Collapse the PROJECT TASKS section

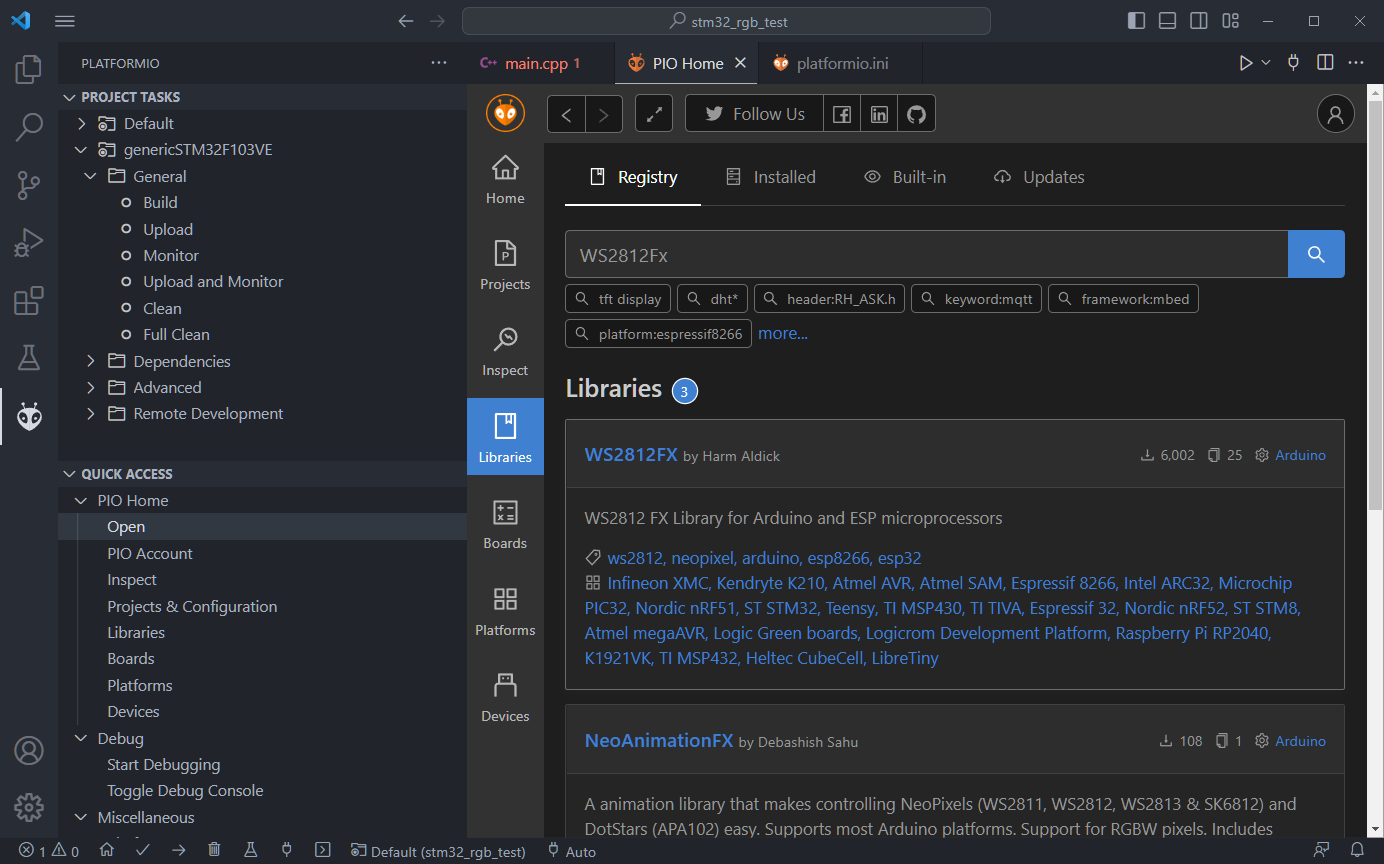[262, 97]
